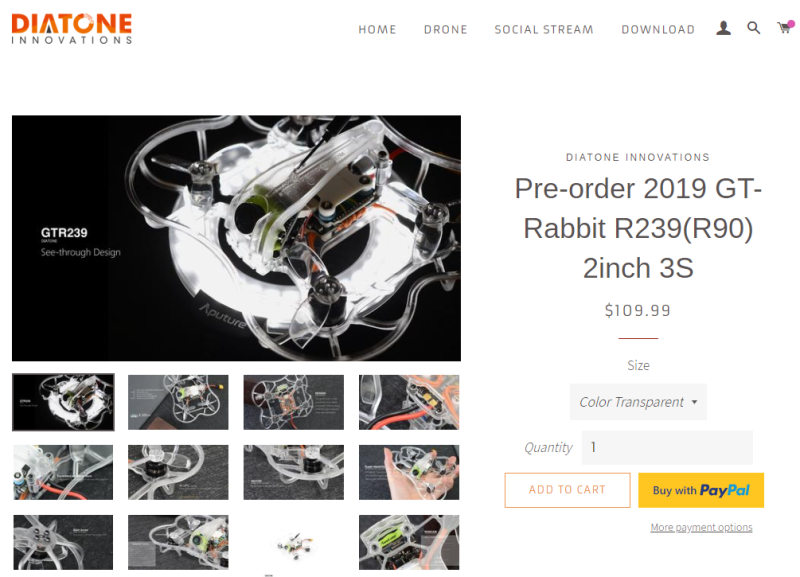
Task: Click the main GTR239 product image
Action: click(236, 238)
